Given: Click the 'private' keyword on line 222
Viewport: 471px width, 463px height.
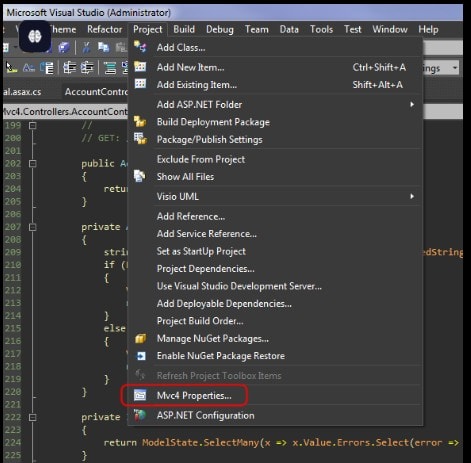Looking at the screenshot, I should 101,417.
